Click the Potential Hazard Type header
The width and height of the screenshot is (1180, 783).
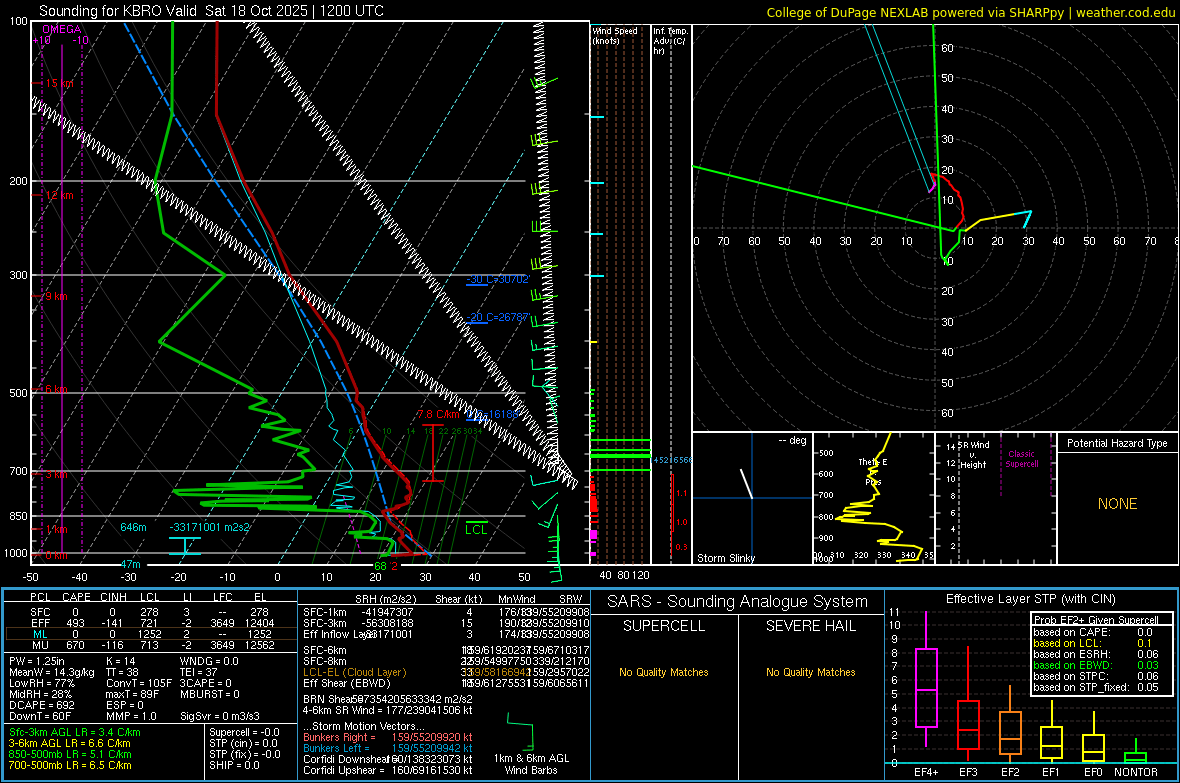tap(1117, 443)
